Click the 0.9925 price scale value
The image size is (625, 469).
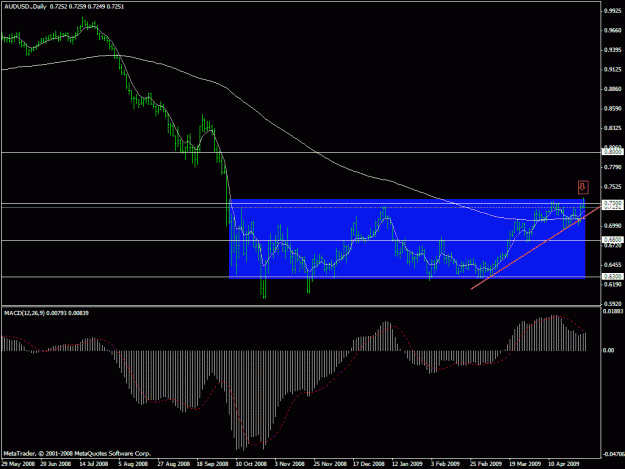(x=613, y=11)
